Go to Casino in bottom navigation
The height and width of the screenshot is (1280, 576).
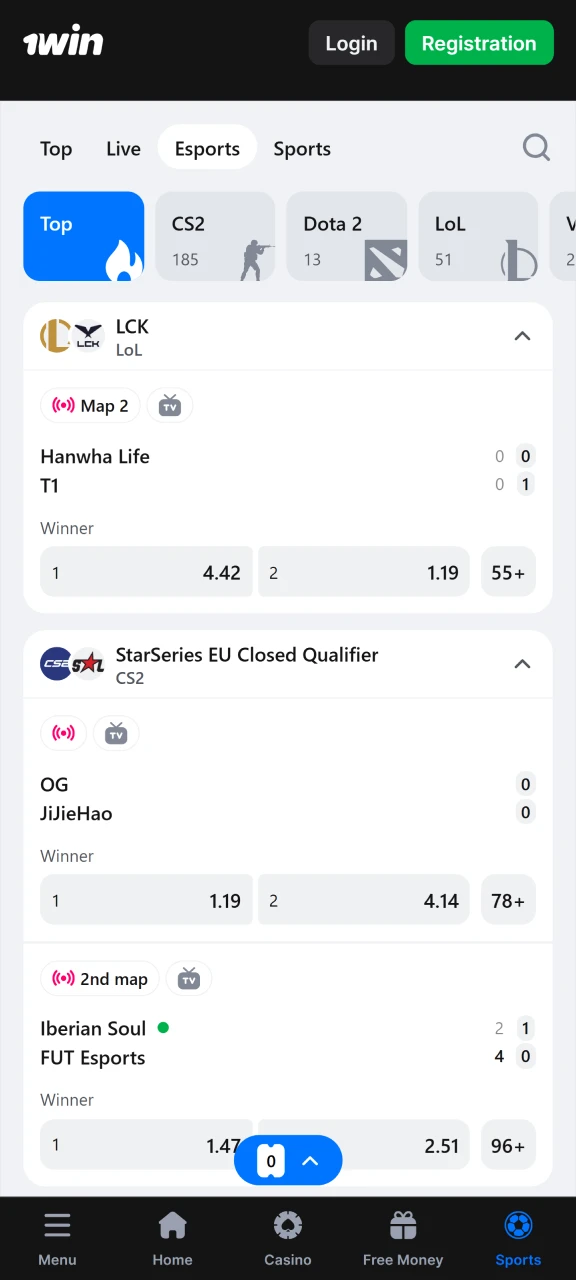[x=288, y=1238]
